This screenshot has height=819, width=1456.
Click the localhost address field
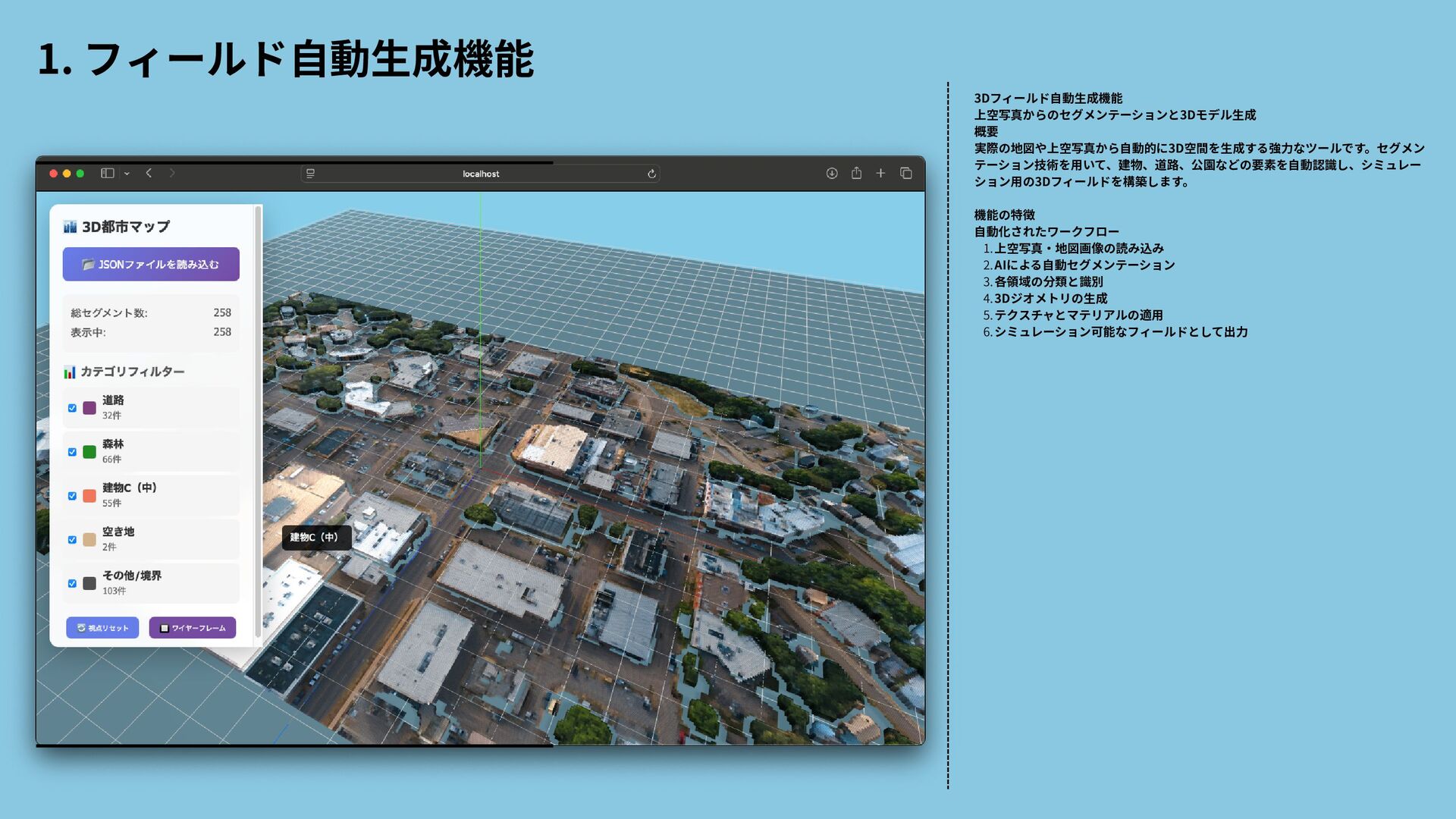(x=481, y=174)
